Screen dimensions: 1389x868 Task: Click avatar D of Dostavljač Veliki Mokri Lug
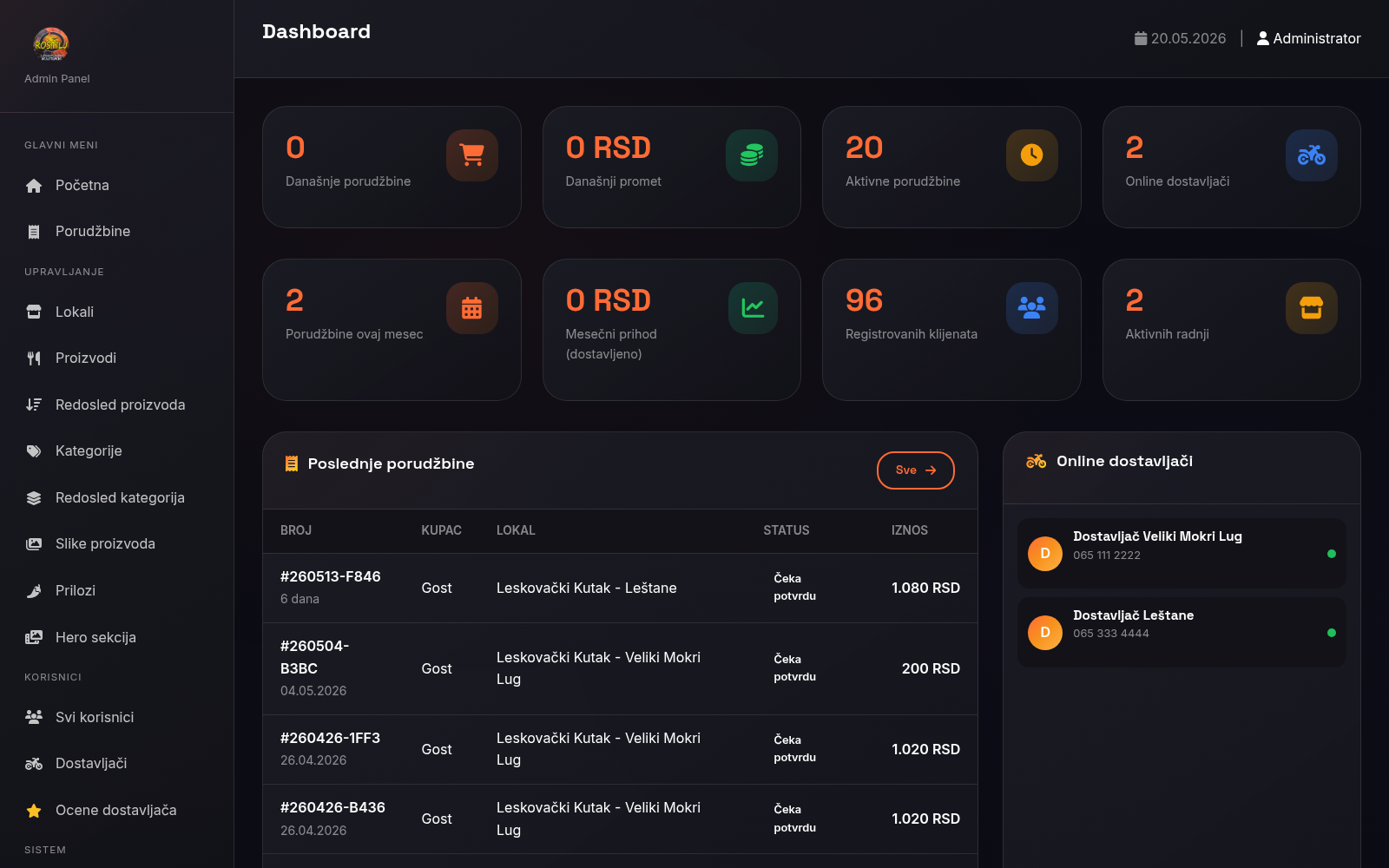point(1045,554)
